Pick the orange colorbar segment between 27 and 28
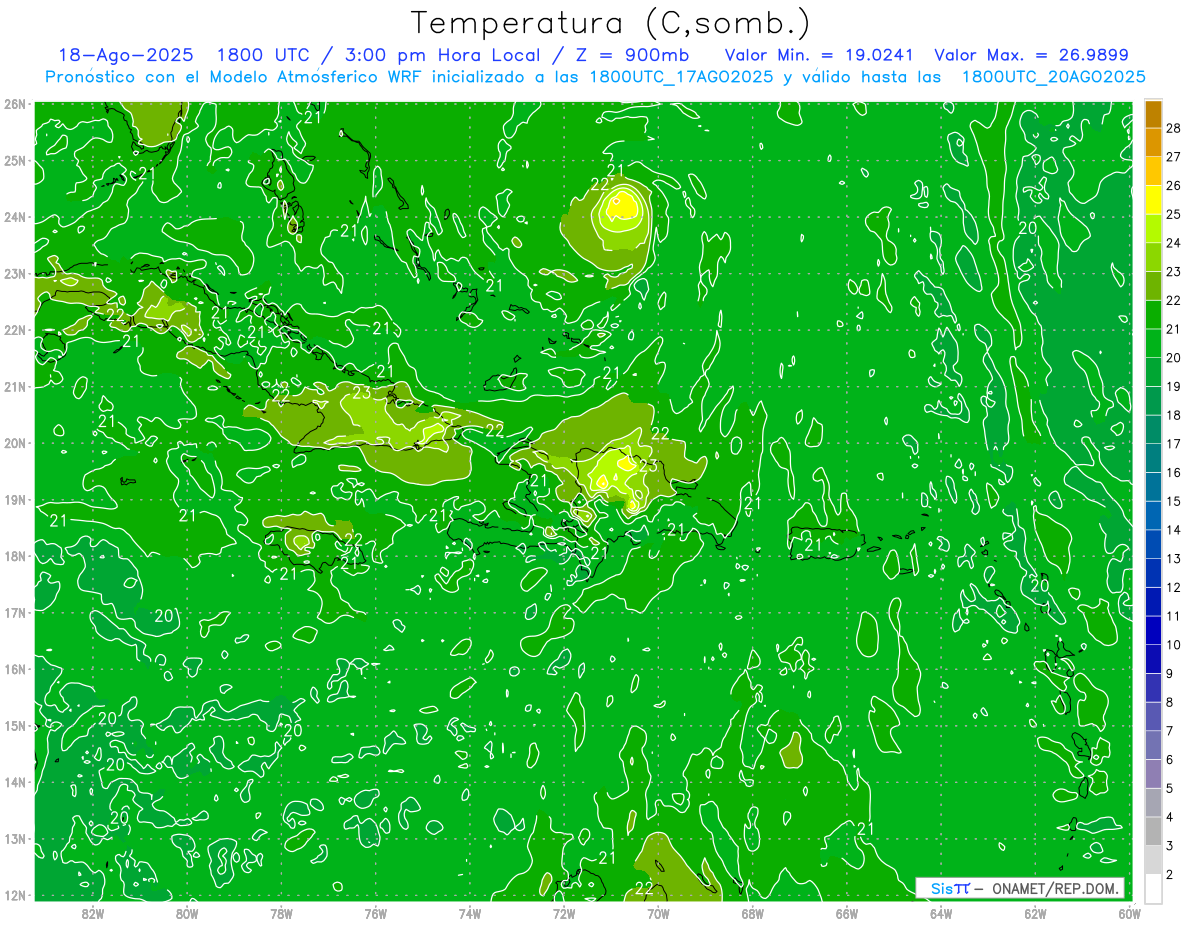The width and height of the screenshot is (1200, 927). click(x=1153, y=143)
